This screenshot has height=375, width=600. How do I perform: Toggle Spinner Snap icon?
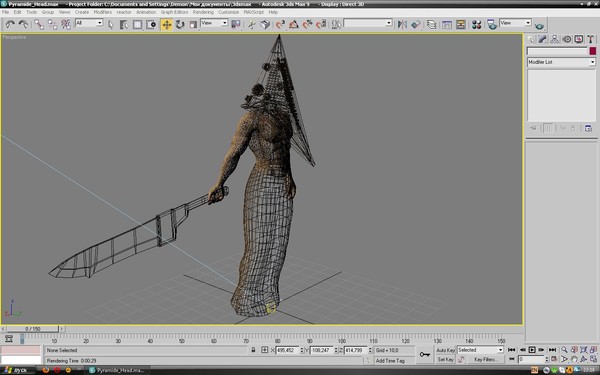pyautogui.click(x=321, y=24)
